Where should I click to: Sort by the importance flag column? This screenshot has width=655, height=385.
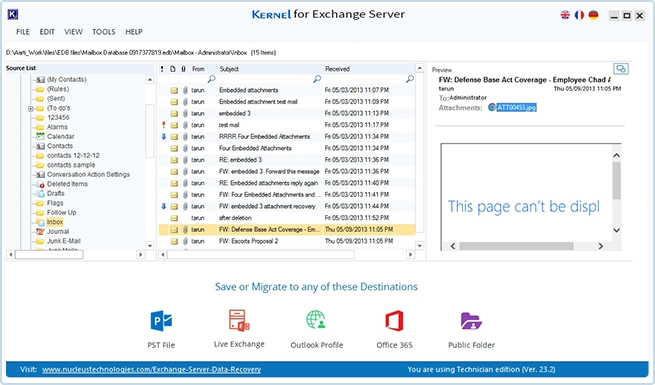(162, 69)
